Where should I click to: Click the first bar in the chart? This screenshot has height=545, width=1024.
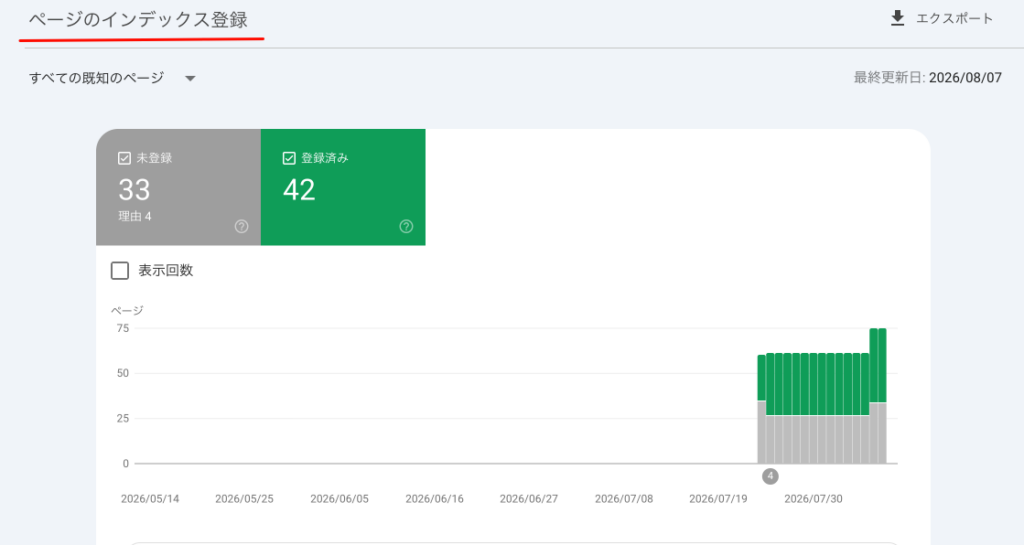point(761,409)
